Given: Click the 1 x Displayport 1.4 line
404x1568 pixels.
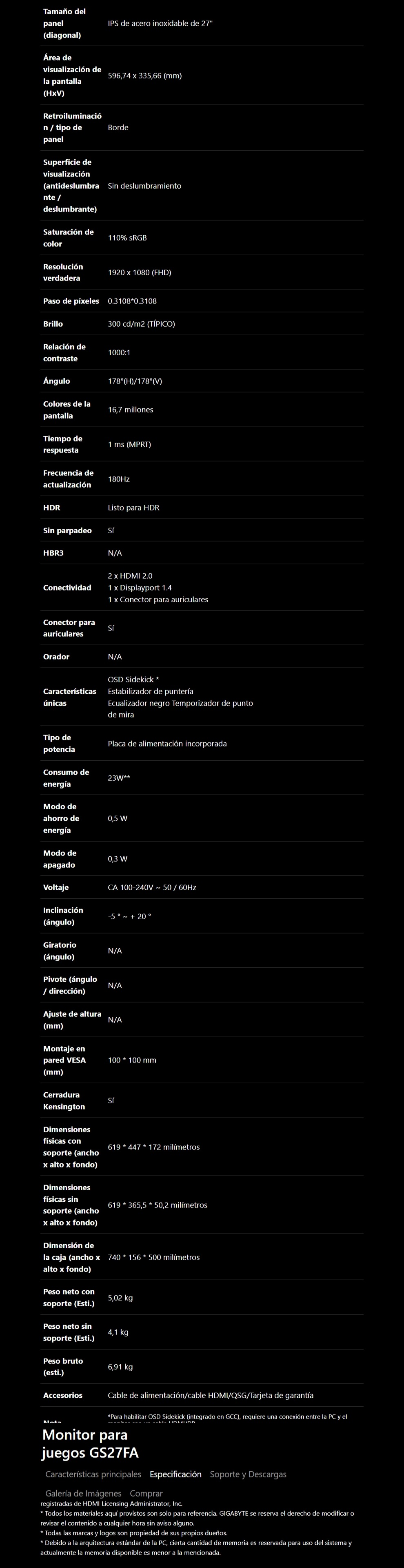Looking at the screenshot, I should point(139,588).
